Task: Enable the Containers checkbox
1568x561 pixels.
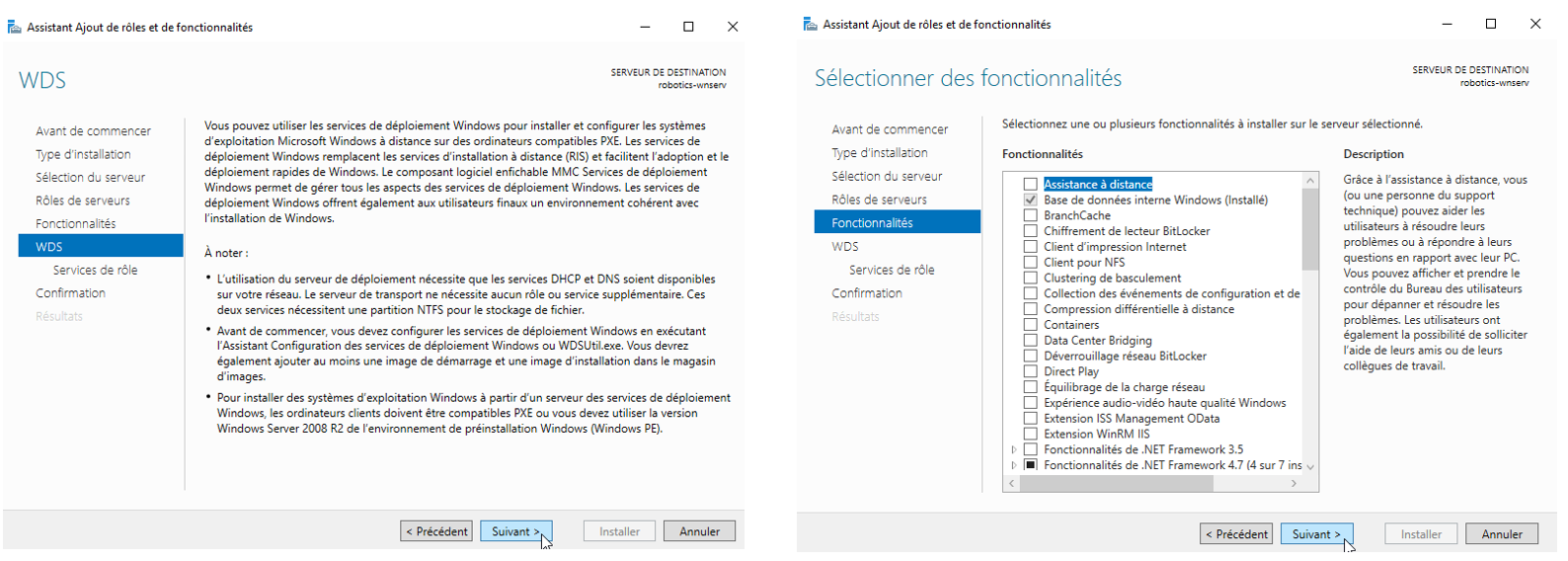Action: (1030, 325)
